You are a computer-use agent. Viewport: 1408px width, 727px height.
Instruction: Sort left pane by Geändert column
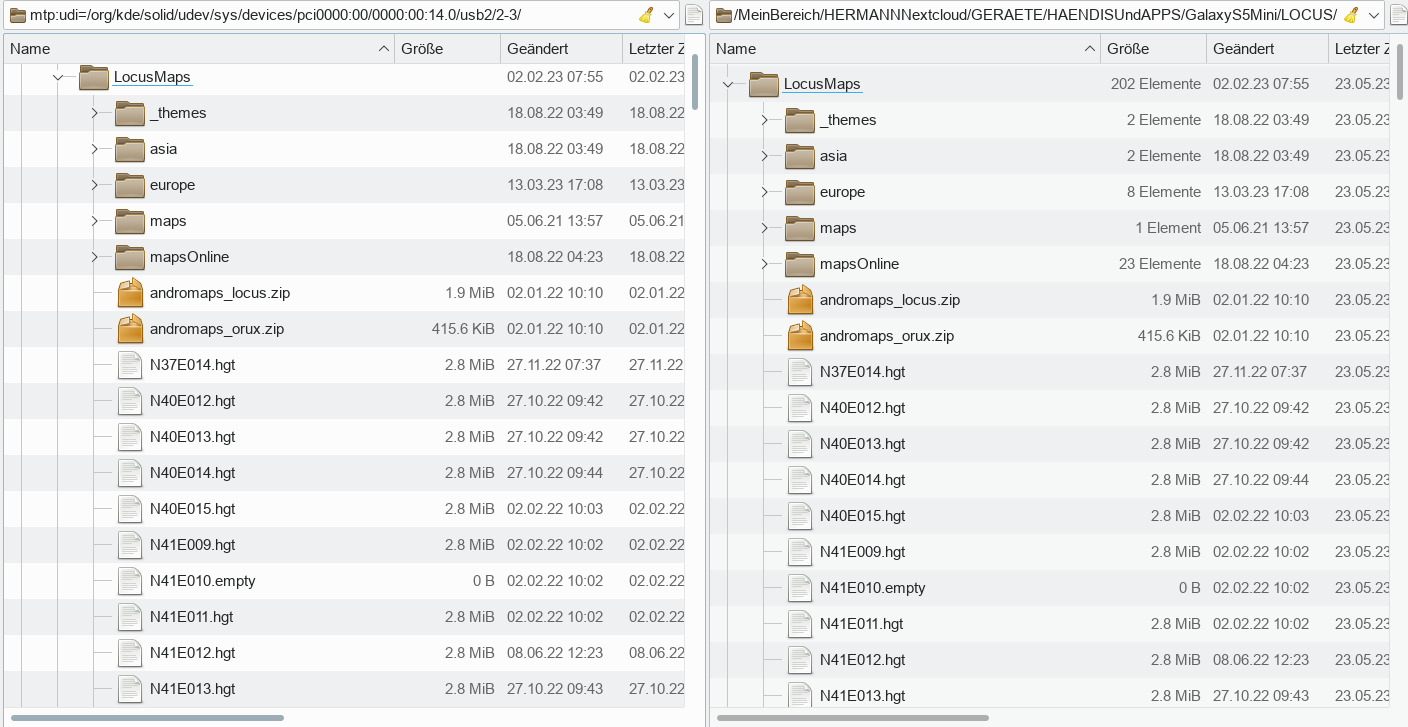click(x=561, y=48)
